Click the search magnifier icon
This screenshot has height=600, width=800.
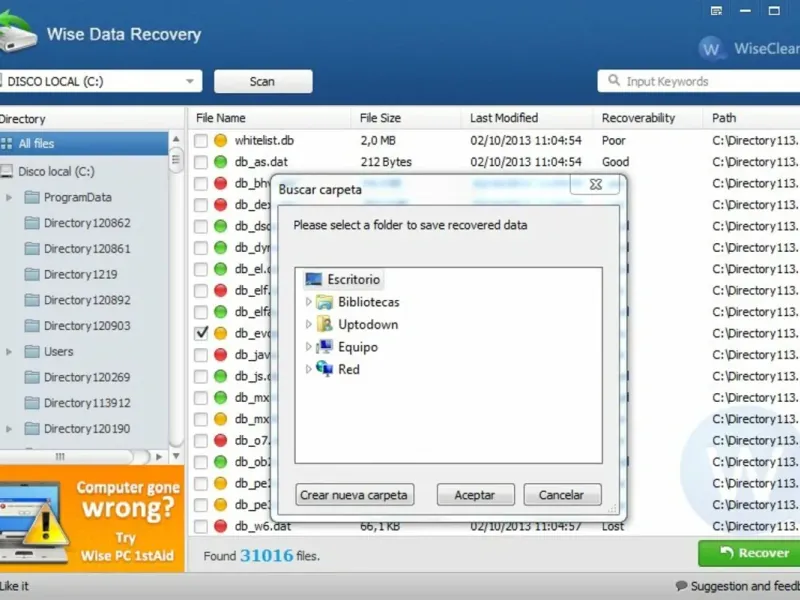click(614, 81)
